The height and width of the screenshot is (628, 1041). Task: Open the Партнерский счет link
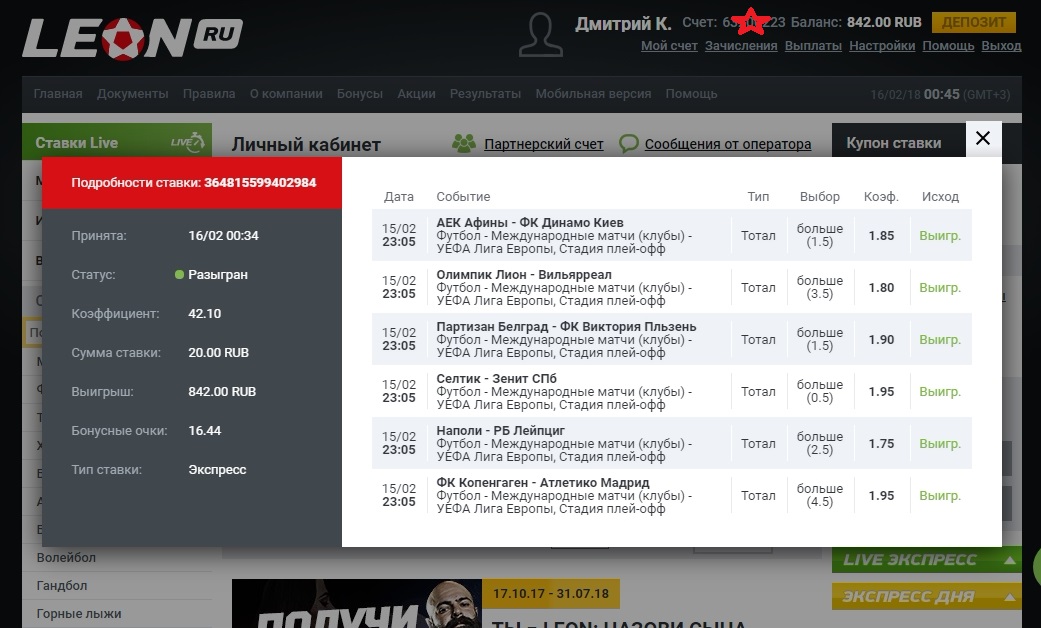544,144
